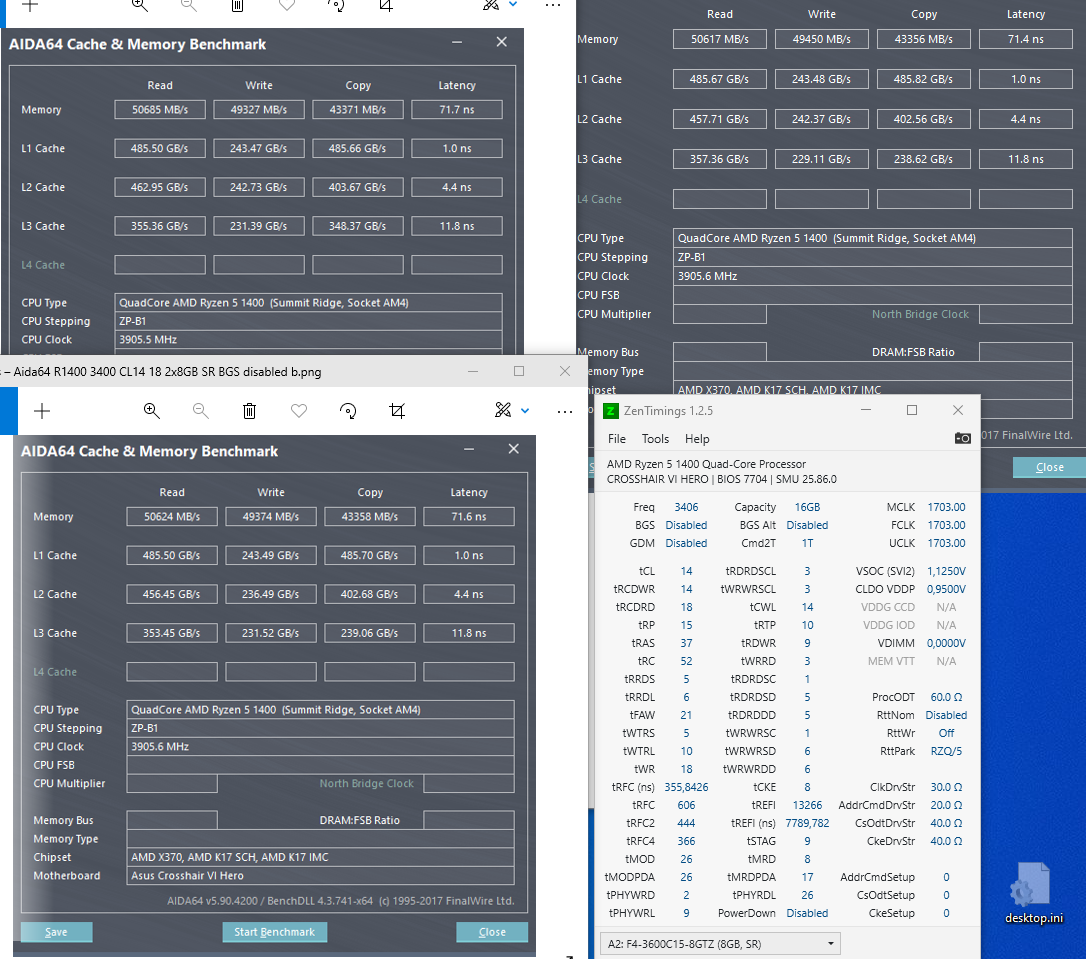
Task: Close the AIDA64 benchmark via Close button
Action: 492,931
